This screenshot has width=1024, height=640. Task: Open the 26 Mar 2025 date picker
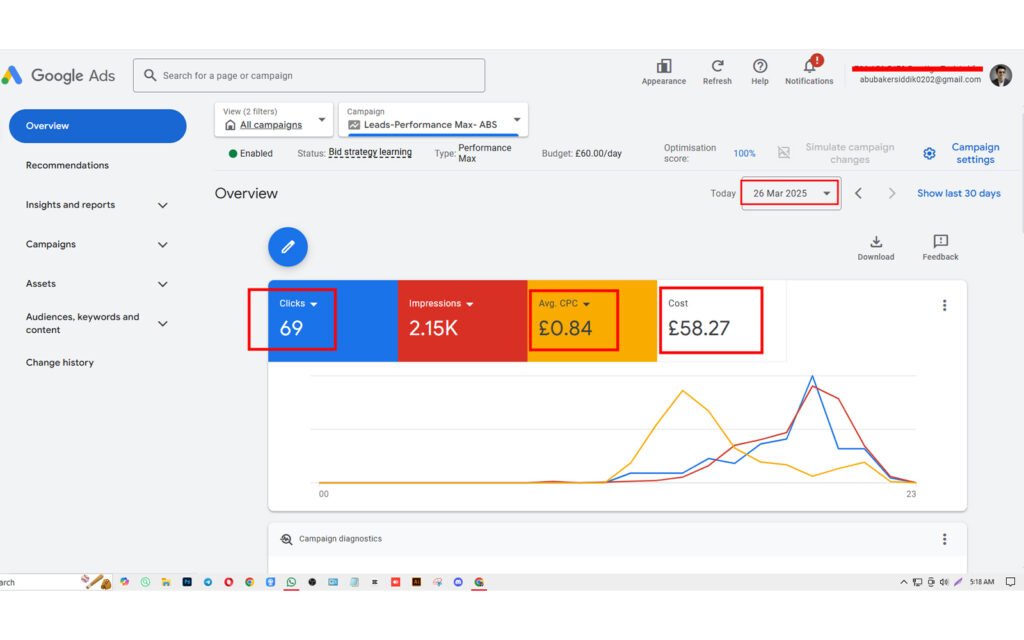tap(790, 193)
